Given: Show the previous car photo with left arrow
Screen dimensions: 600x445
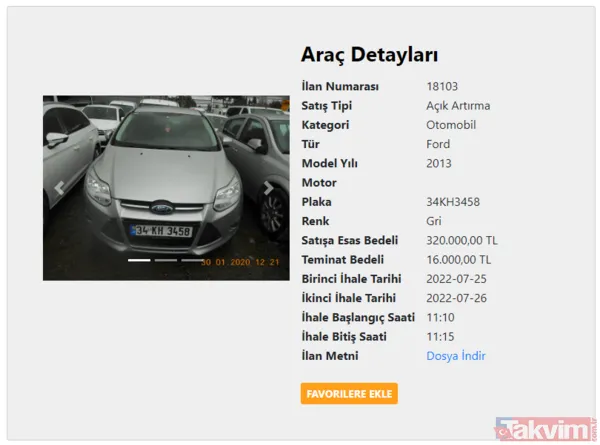Looking at the screenshot, I should 59,188.
